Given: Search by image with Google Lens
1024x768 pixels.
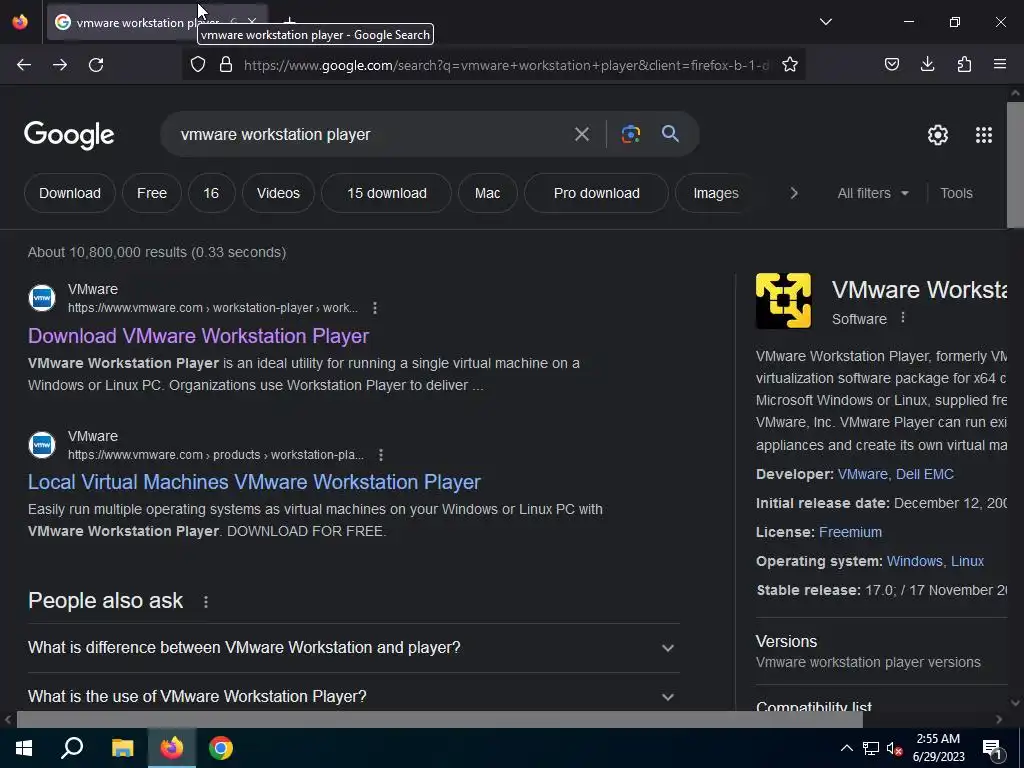Looking at the screenshot, I should (630, 135).
